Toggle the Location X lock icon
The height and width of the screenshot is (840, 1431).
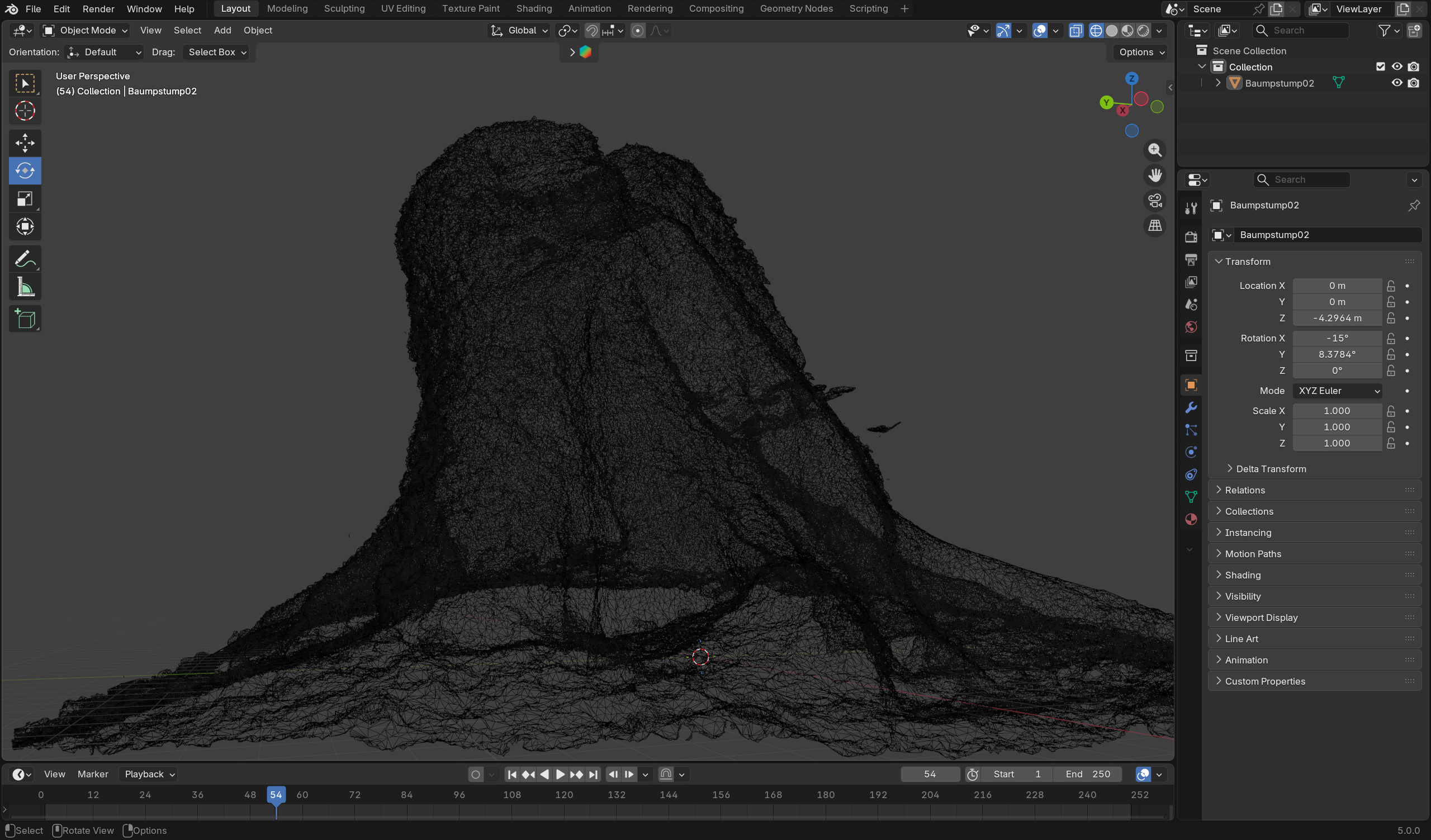pyautogui.click(x=1391, y=286)
